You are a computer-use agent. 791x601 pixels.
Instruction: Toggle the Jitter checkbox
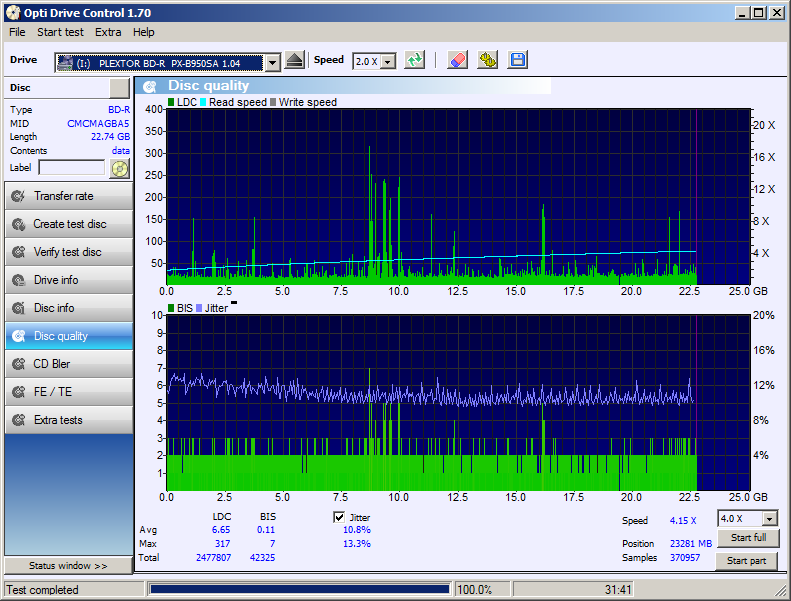339,517
